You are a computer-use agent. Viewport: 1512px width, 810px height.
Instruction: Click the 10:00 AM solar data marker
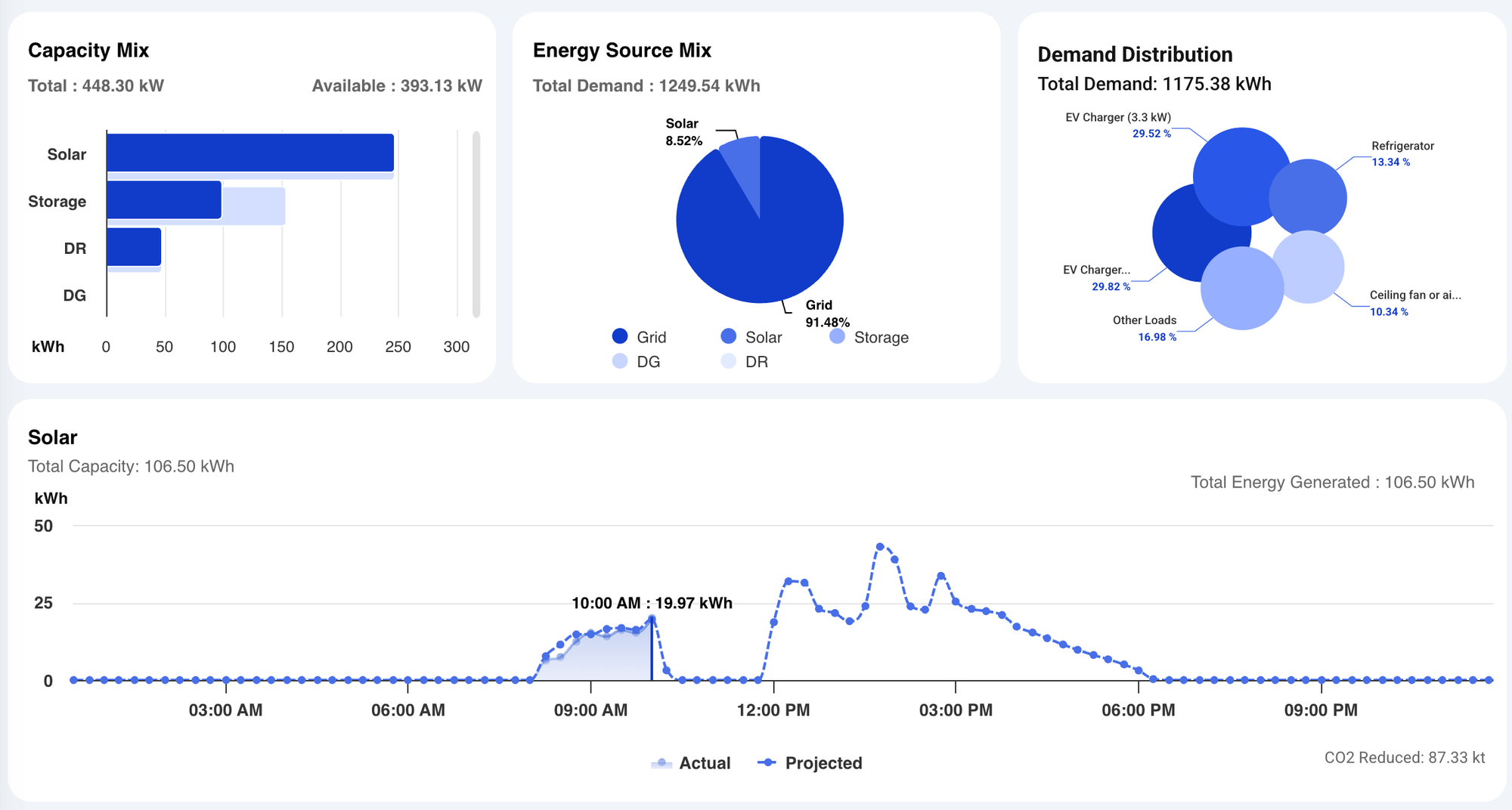[x=652, y=619]
